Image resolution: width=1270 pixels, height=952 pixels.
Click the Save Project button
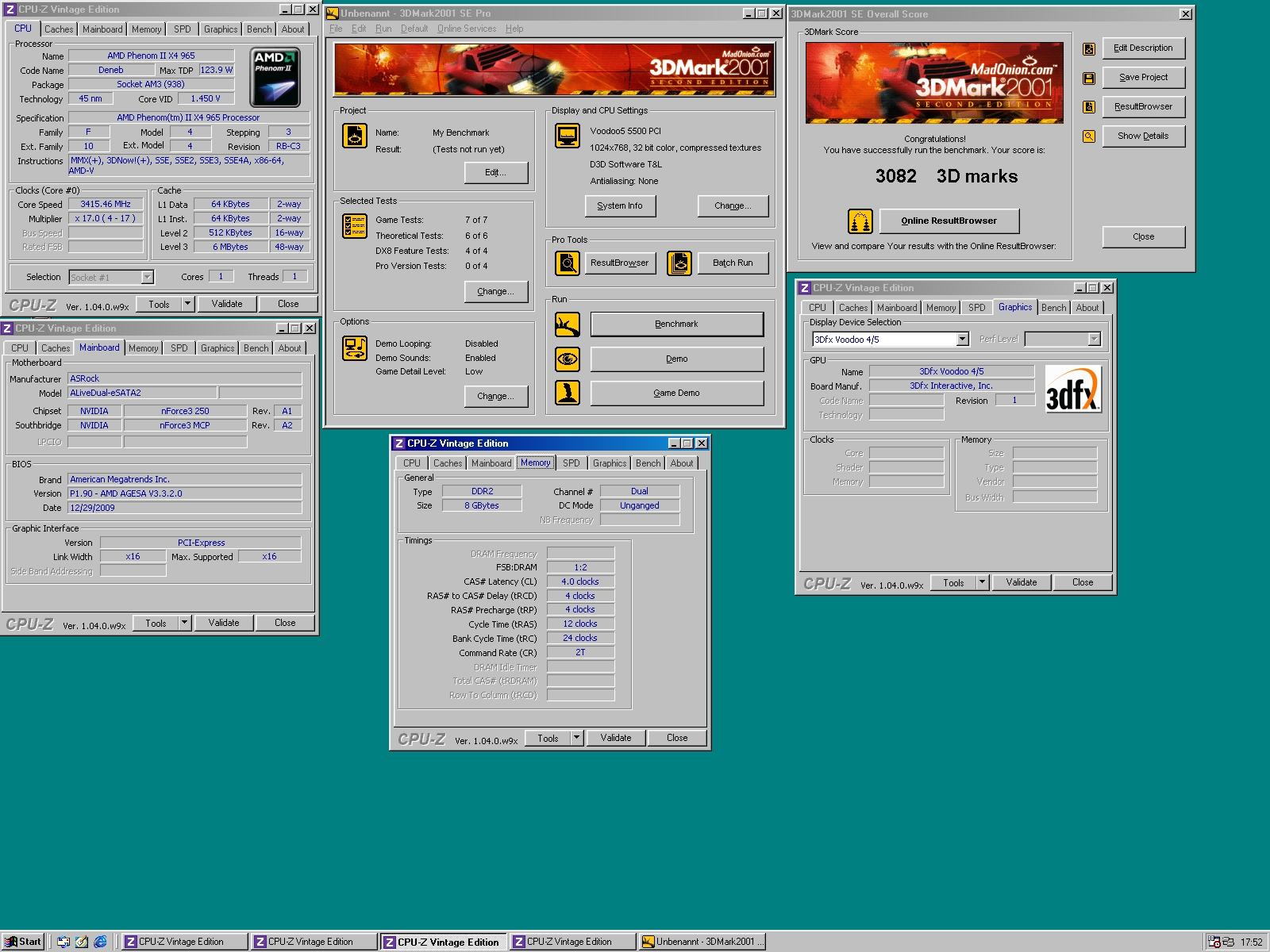pyautogui.click(x=1144, y=77)
